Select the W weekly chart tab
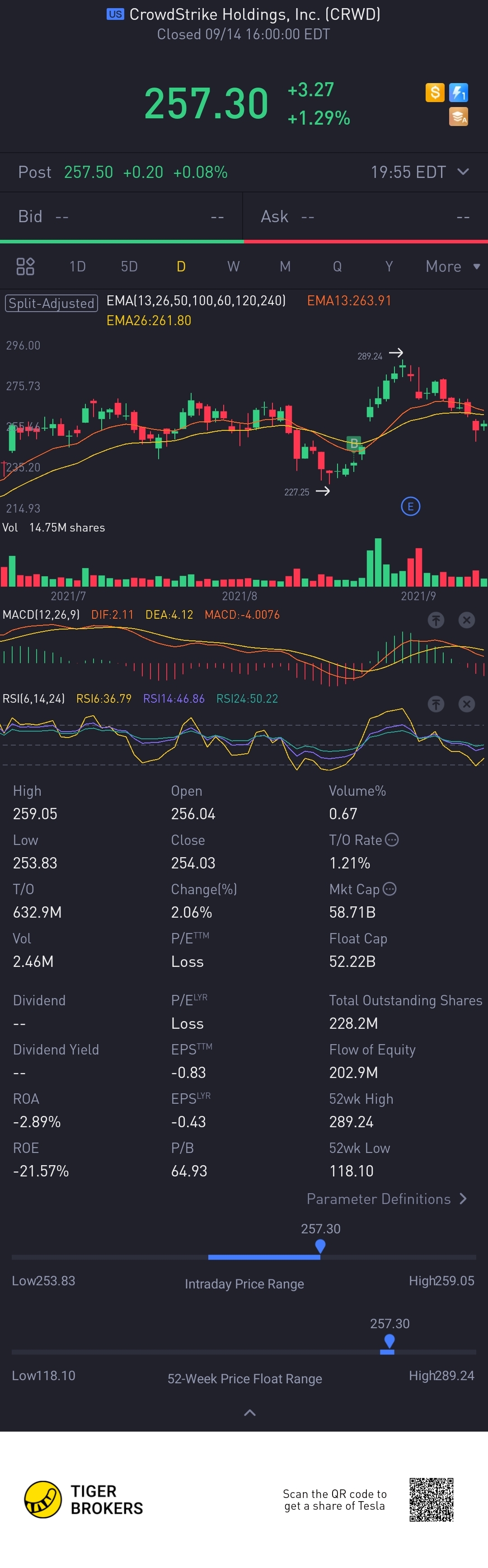Screen dimensions: 488x1568 click(x=233, y=266)
